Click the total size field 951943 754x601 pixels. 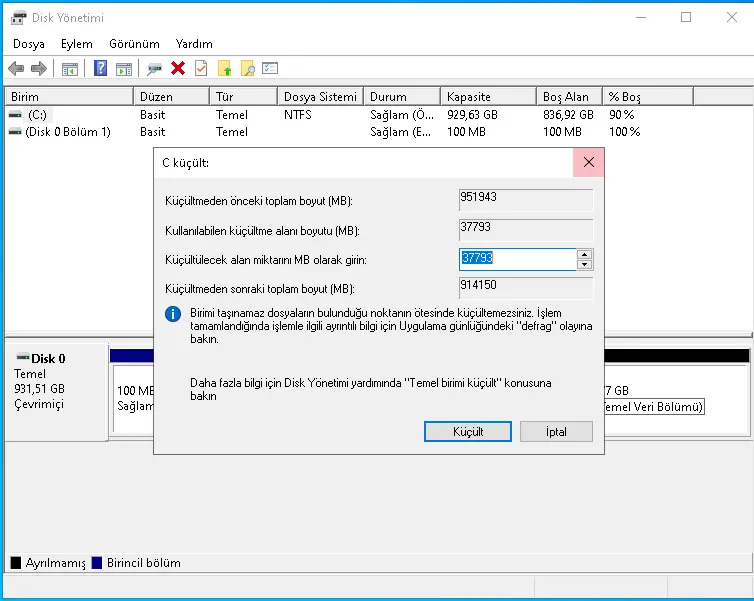pos(526,200)
